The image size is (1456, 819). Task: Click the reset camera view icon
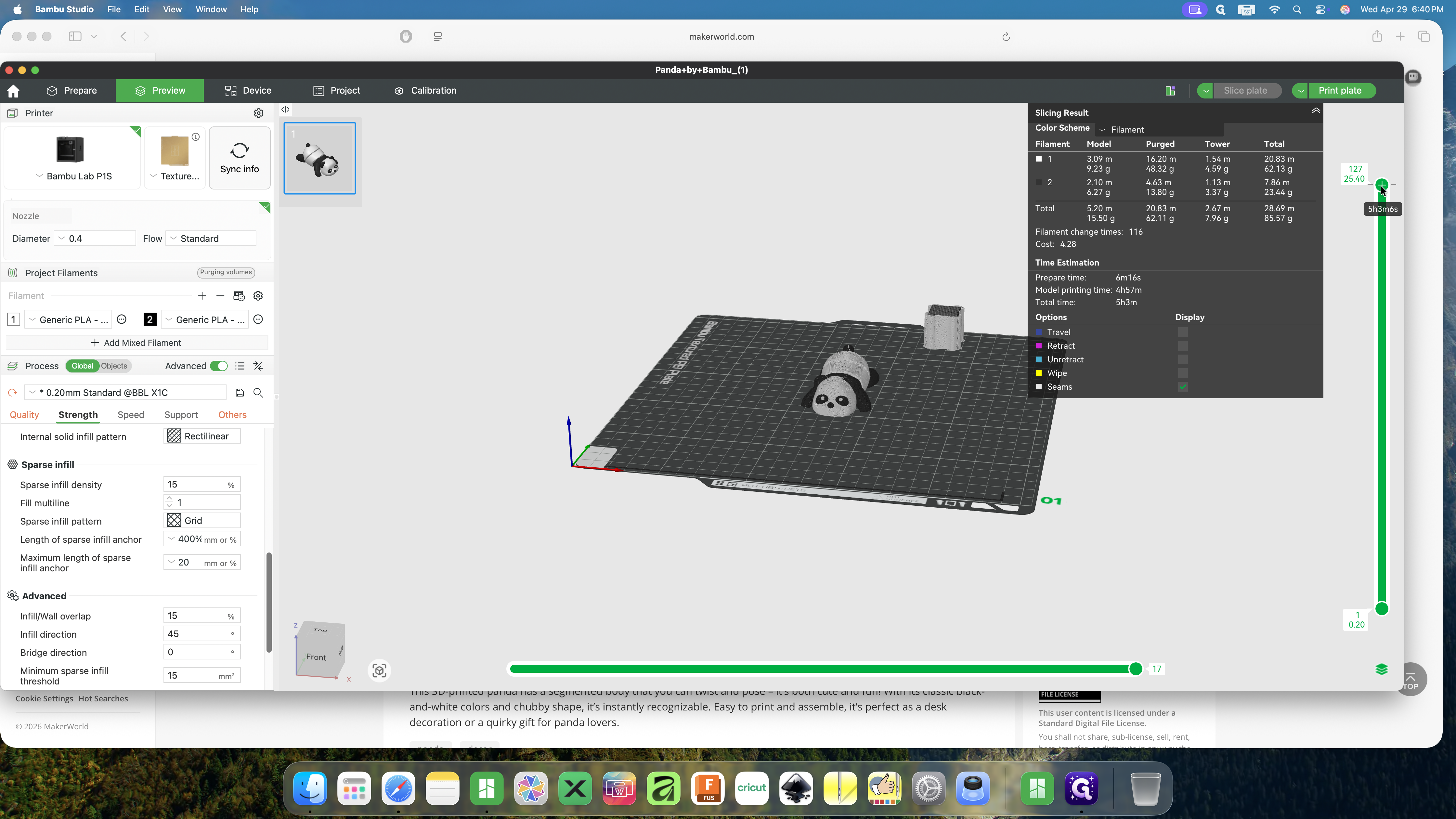click(x=379, y=671)
